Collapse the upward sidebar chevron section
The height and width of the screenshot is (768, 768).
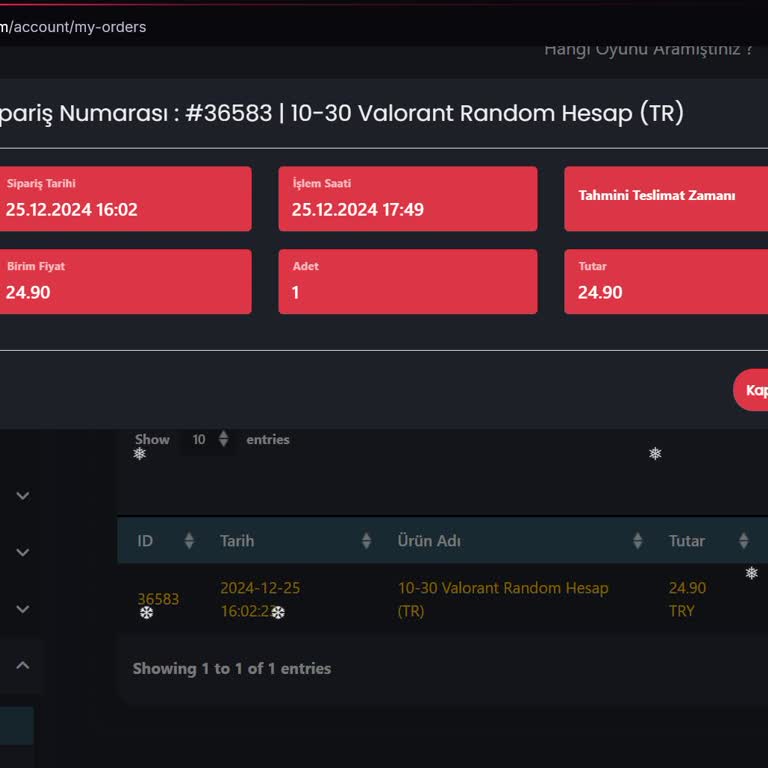[23, 666]
